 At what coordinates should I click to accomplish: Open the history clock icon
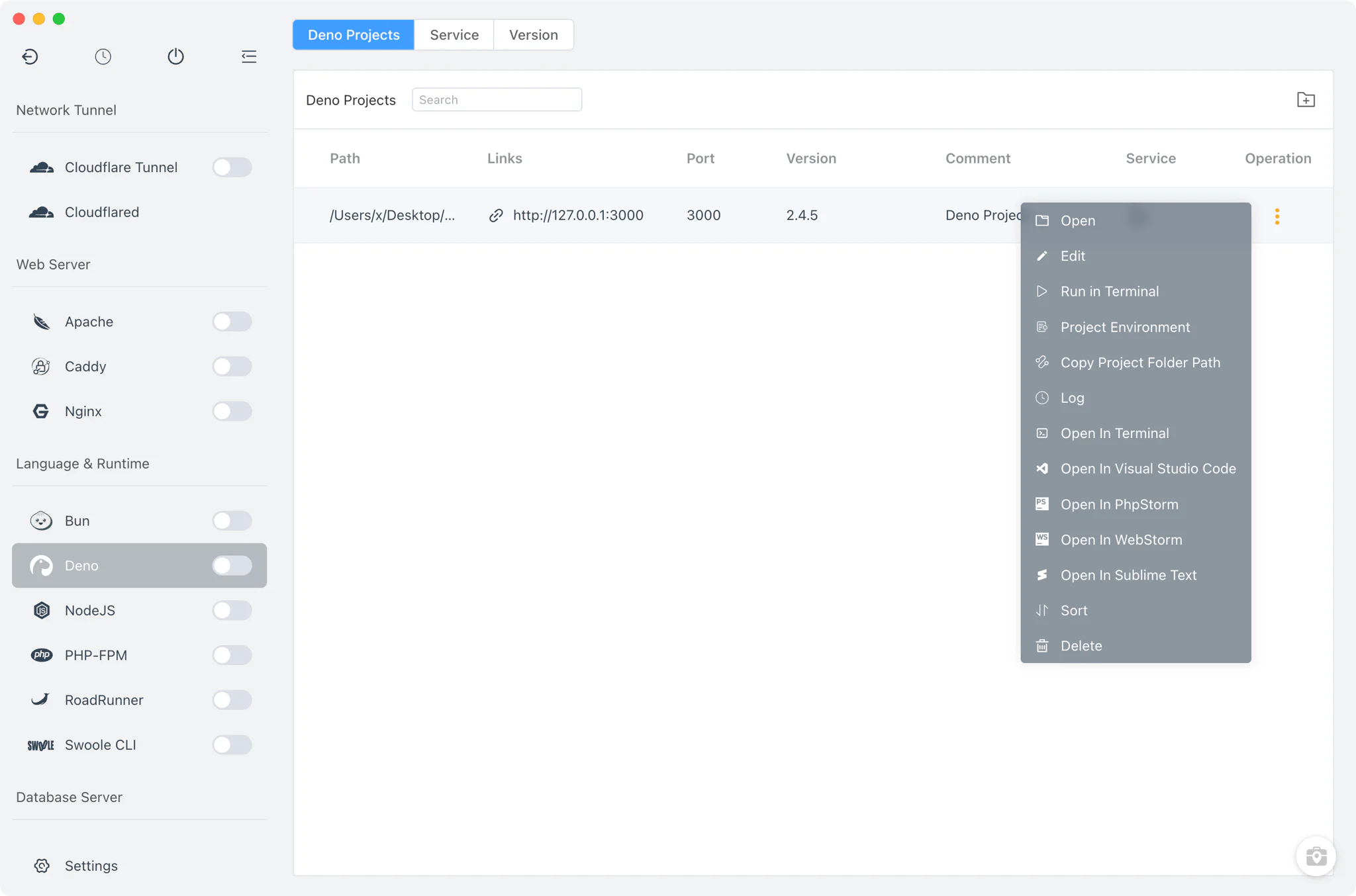click(103, 57)
